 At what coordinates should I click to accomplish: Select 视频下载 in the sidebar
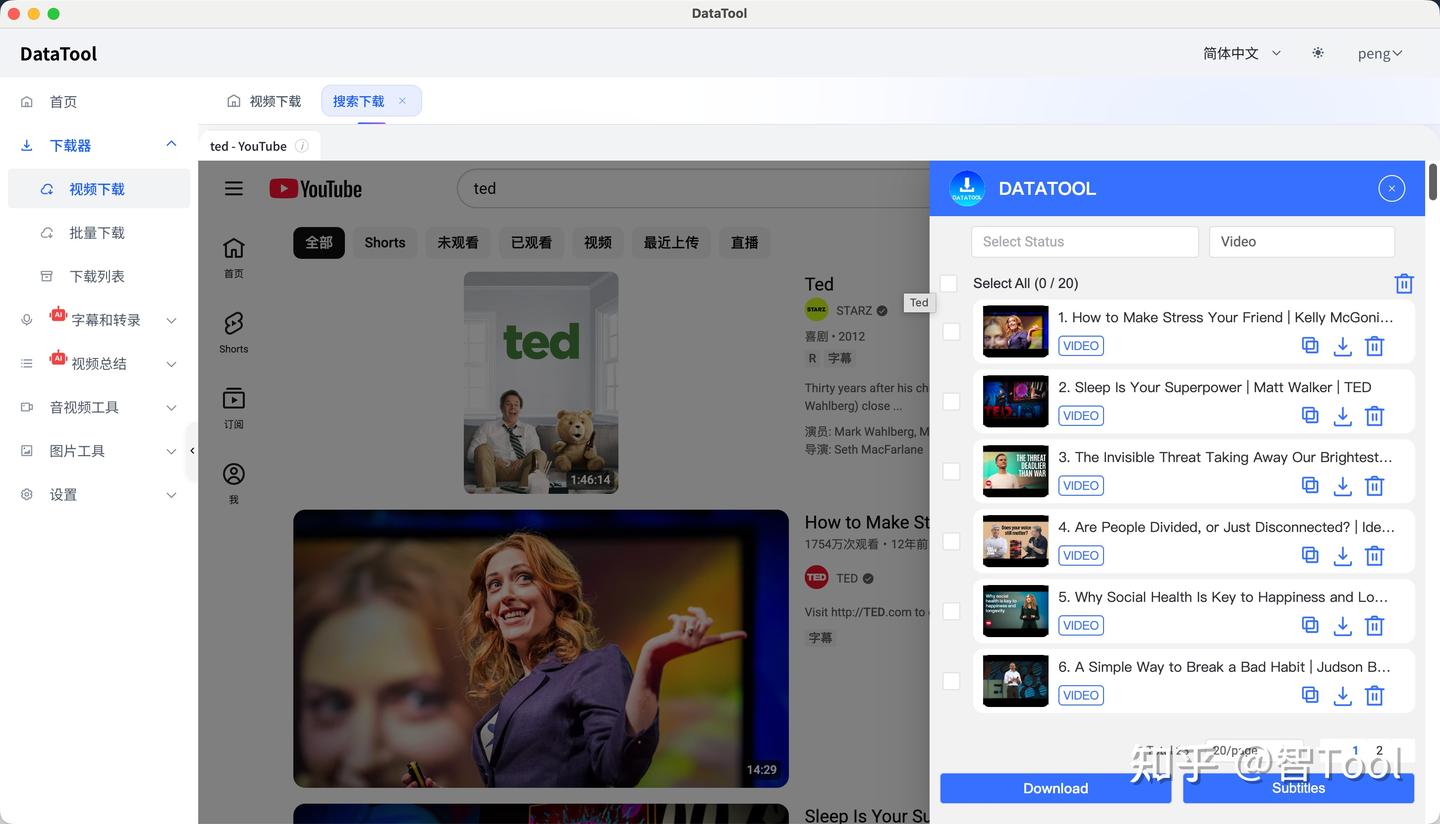(x=99, y=189)
